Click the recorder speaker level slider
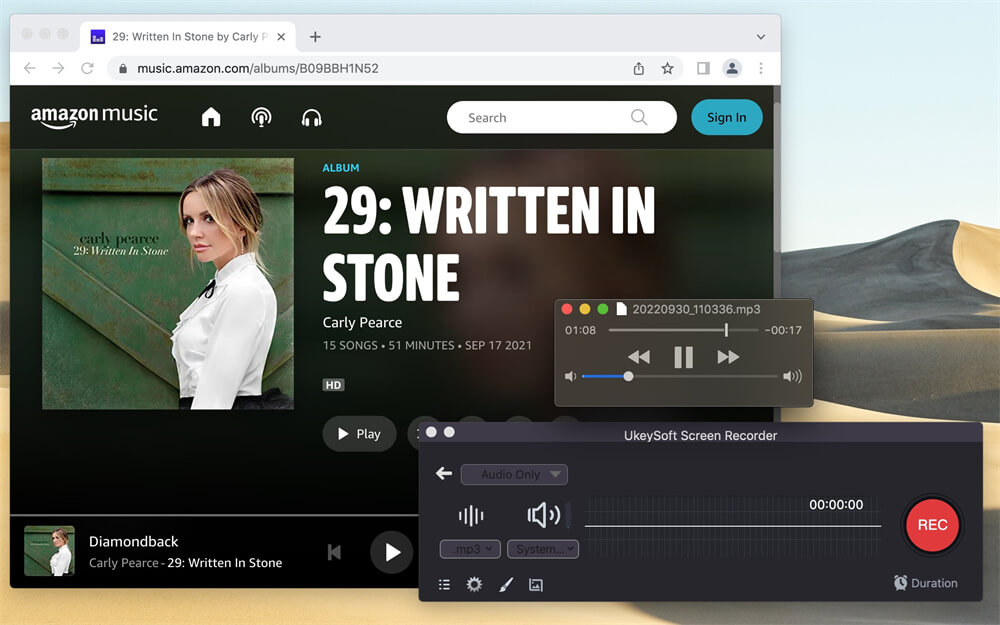The image size is (1000, 625). (x=569, y=515)
